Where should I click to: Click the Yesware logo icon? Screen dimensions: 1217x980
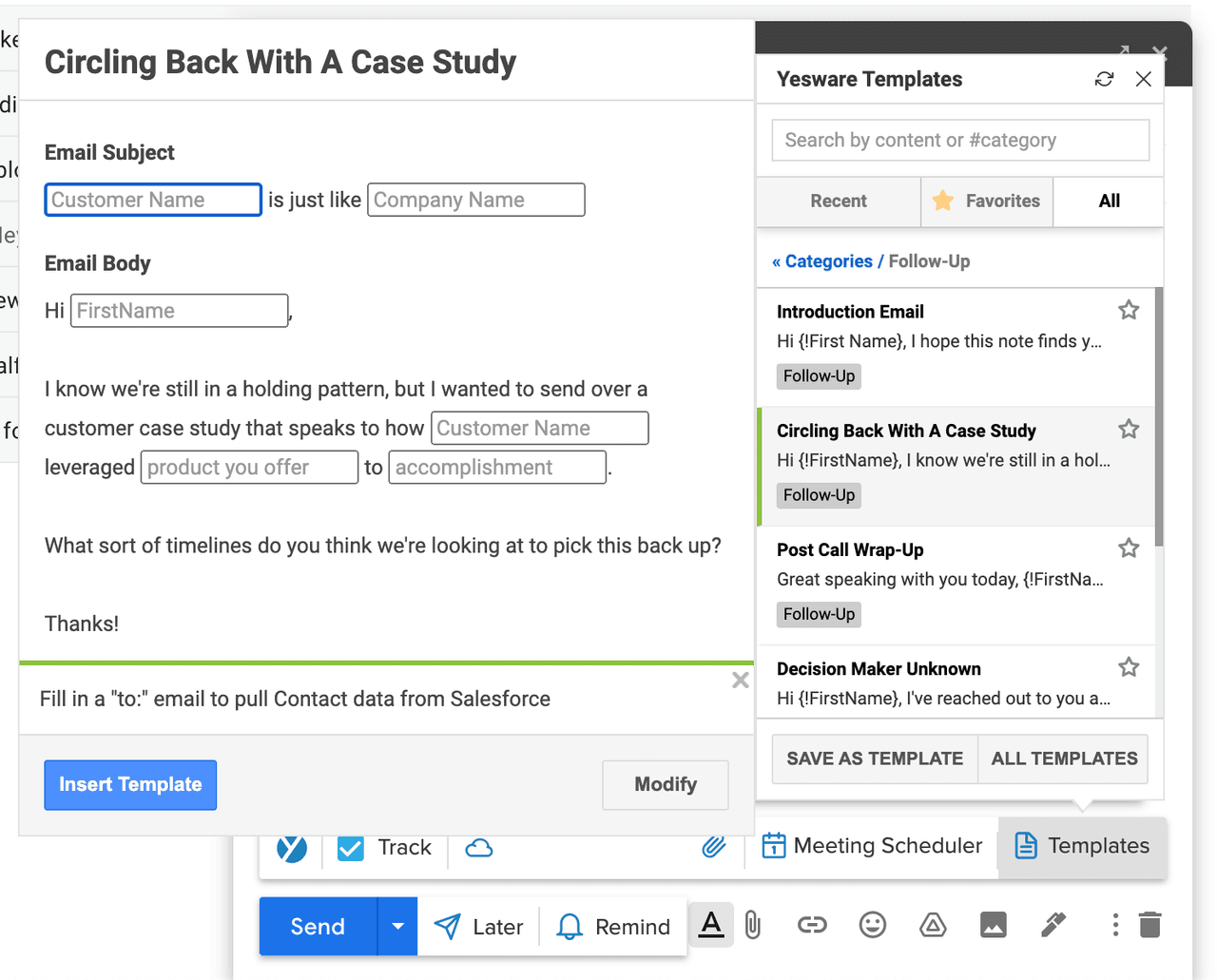pos(291,847)
